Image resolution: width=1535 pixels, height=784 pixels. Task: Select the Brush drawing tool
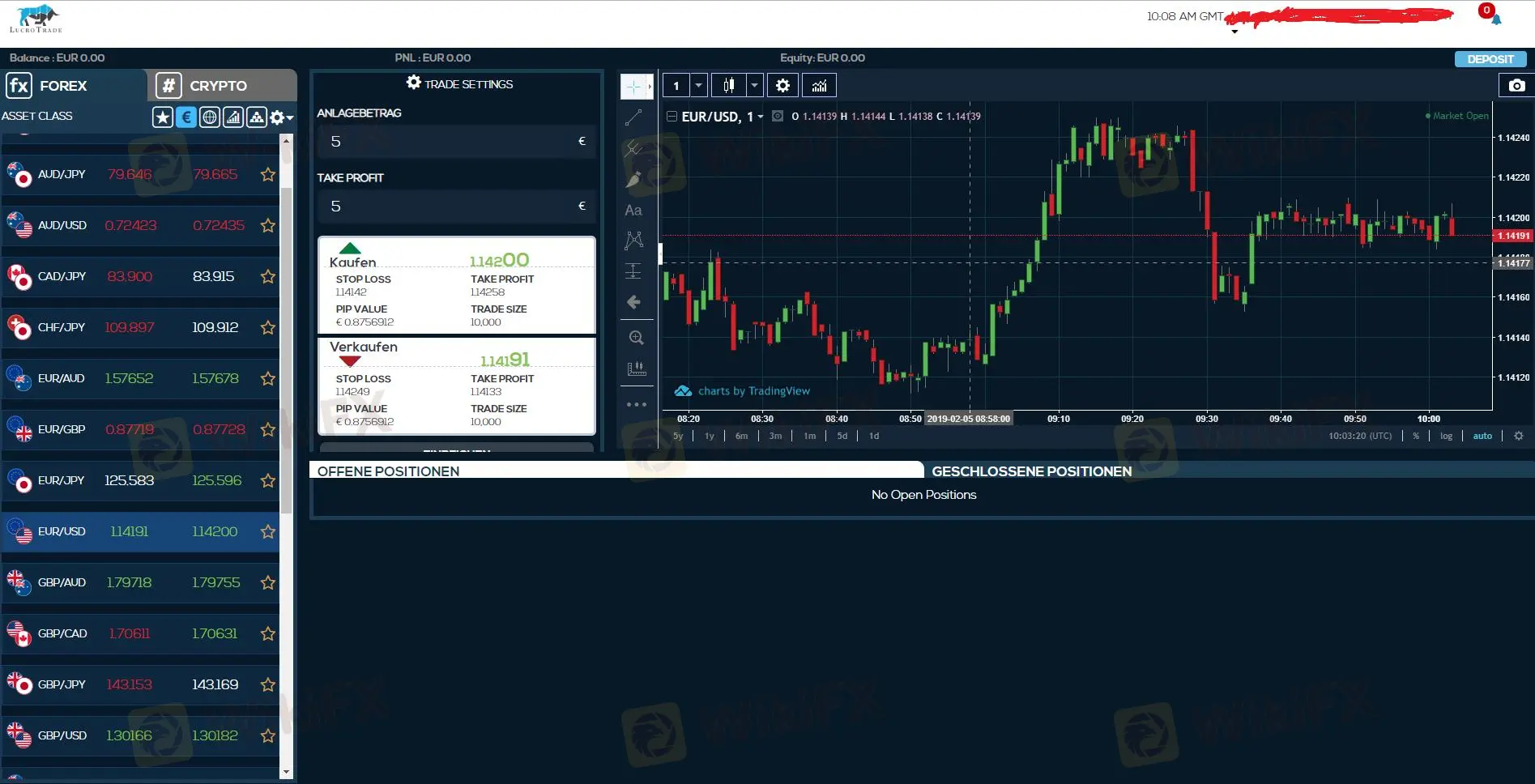[x=635, y=178]
